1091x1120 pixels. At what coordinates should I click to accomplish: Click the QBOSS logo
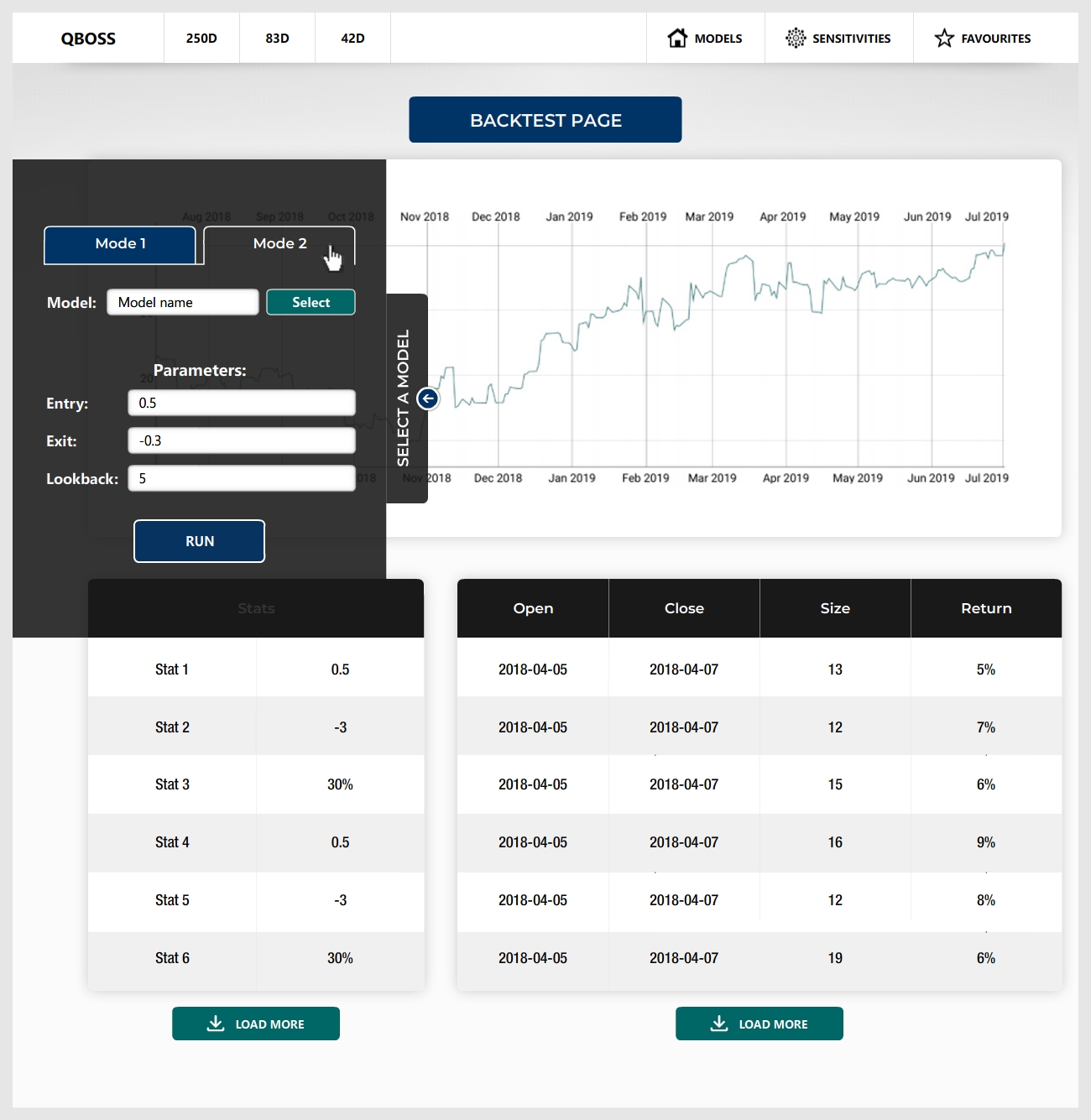pos(88,39)
